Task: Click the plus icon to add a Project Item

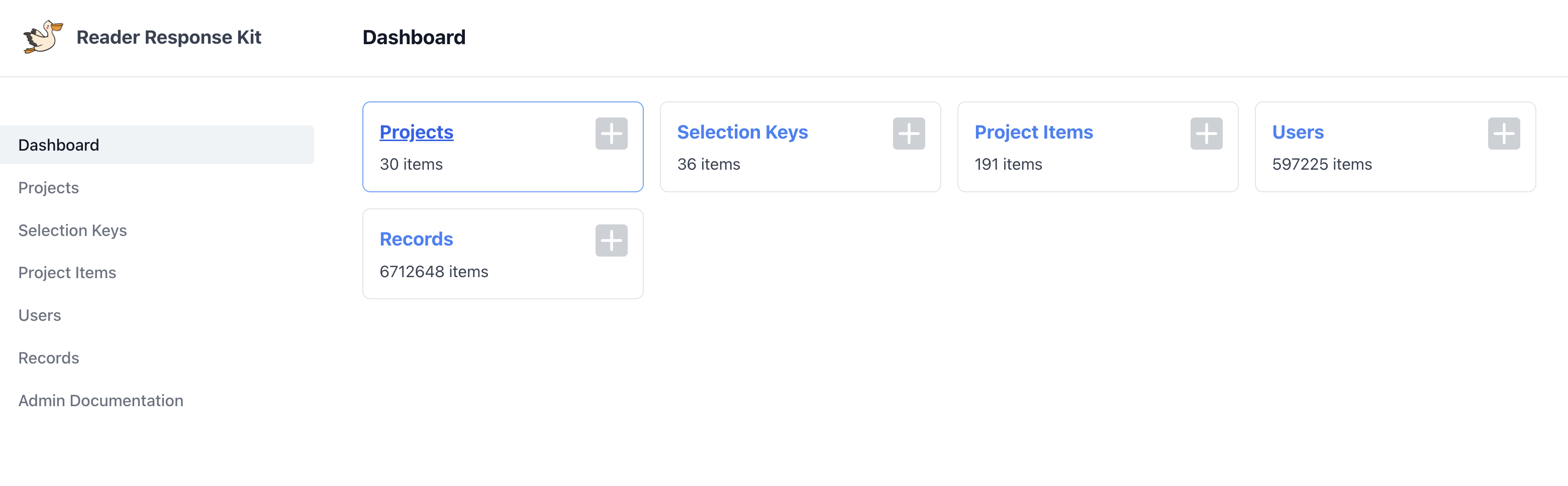Action: click(x=1206, y=133)
